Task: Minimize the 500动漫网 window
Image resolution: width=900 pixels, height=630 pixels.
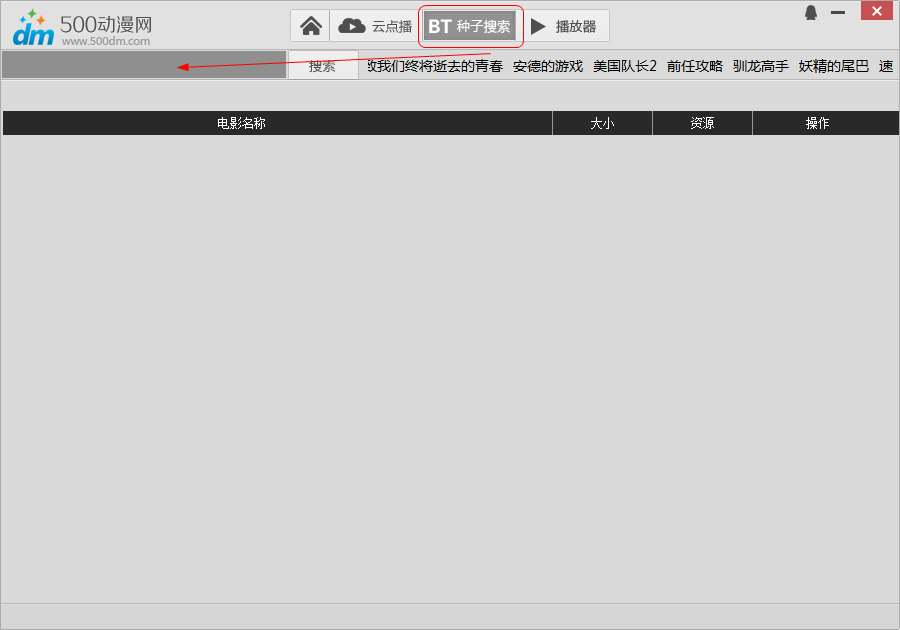Action: 838,12
